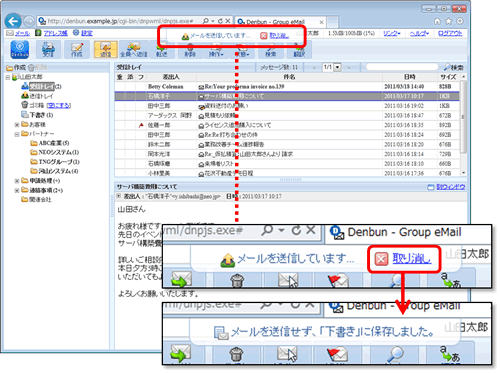Screen dimensions: 500x373
Task: Expand message header details beside 差出人
Action: 118,196
